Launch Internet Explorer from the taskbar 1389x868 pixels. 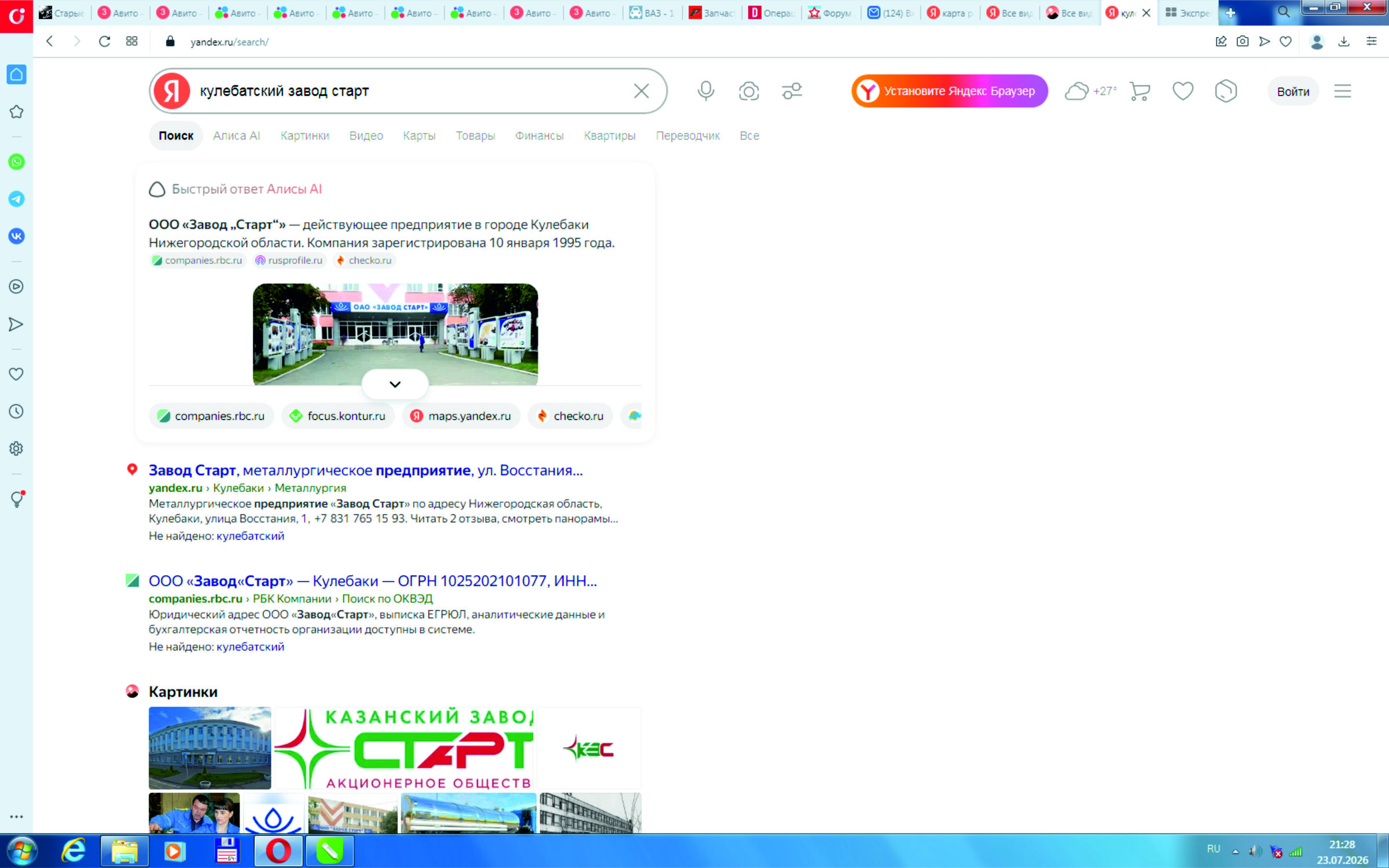pyautogui.click(x=74, y=851)
